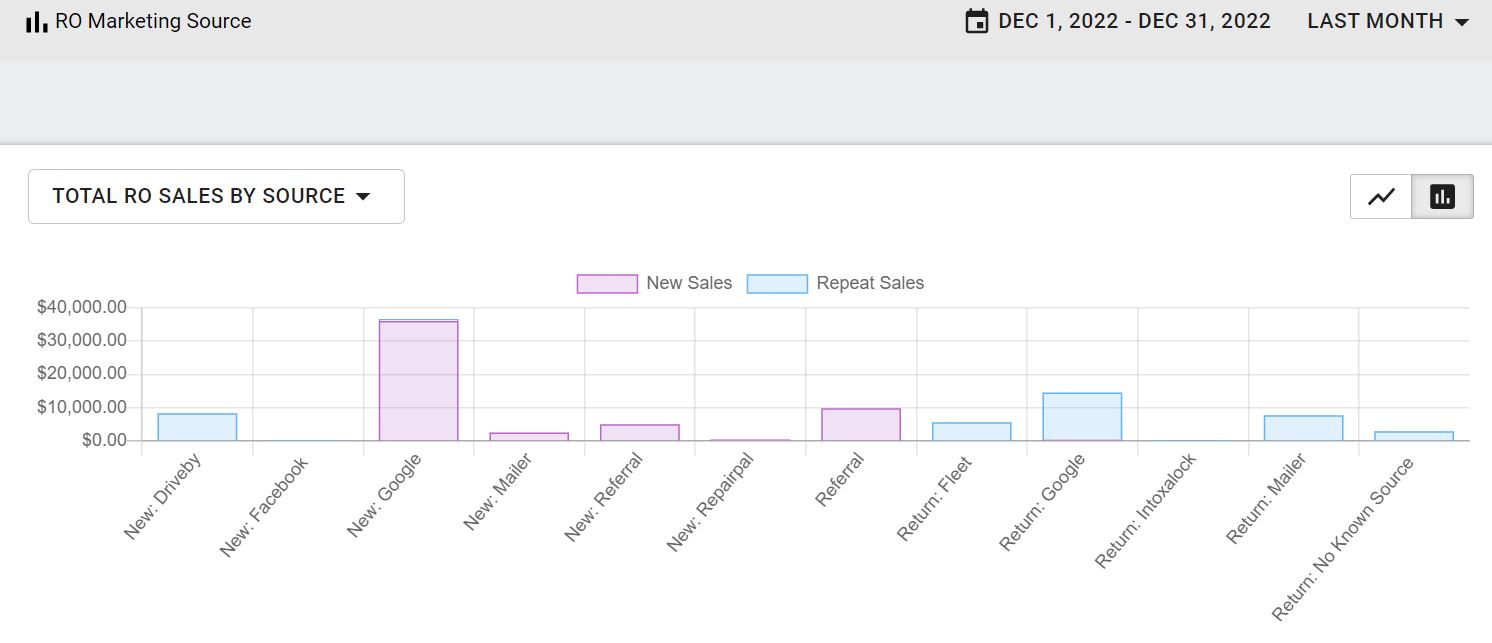Select the Return: Google bar

(1082, 417)
